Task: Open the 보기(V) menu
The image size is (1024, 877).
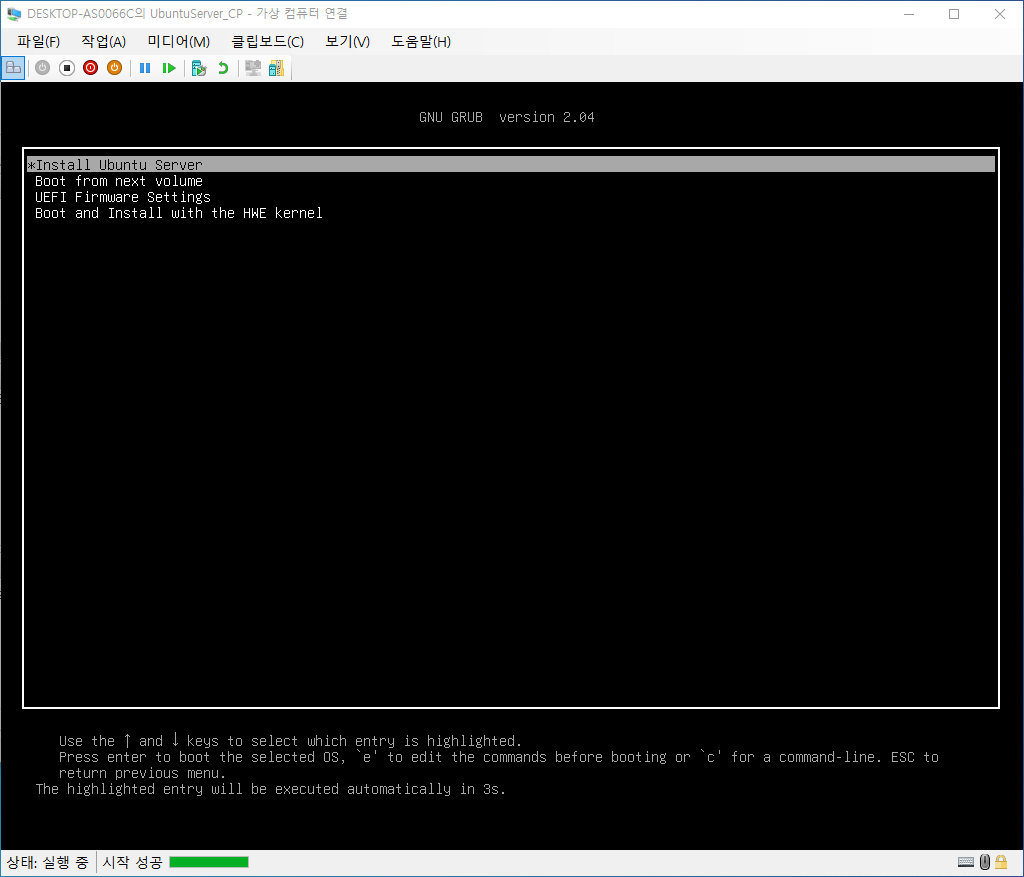Action: point(347,42)
